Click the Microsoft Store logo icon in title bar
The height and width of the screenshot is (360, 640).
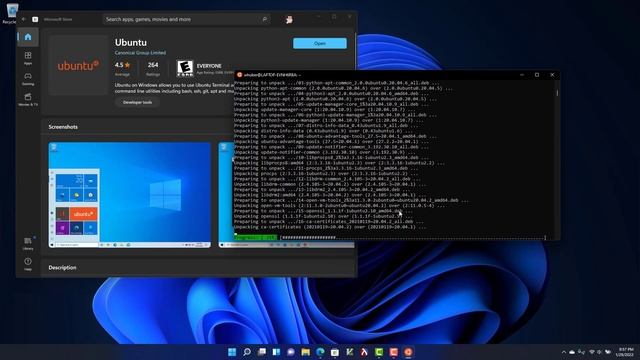point(35,19)
